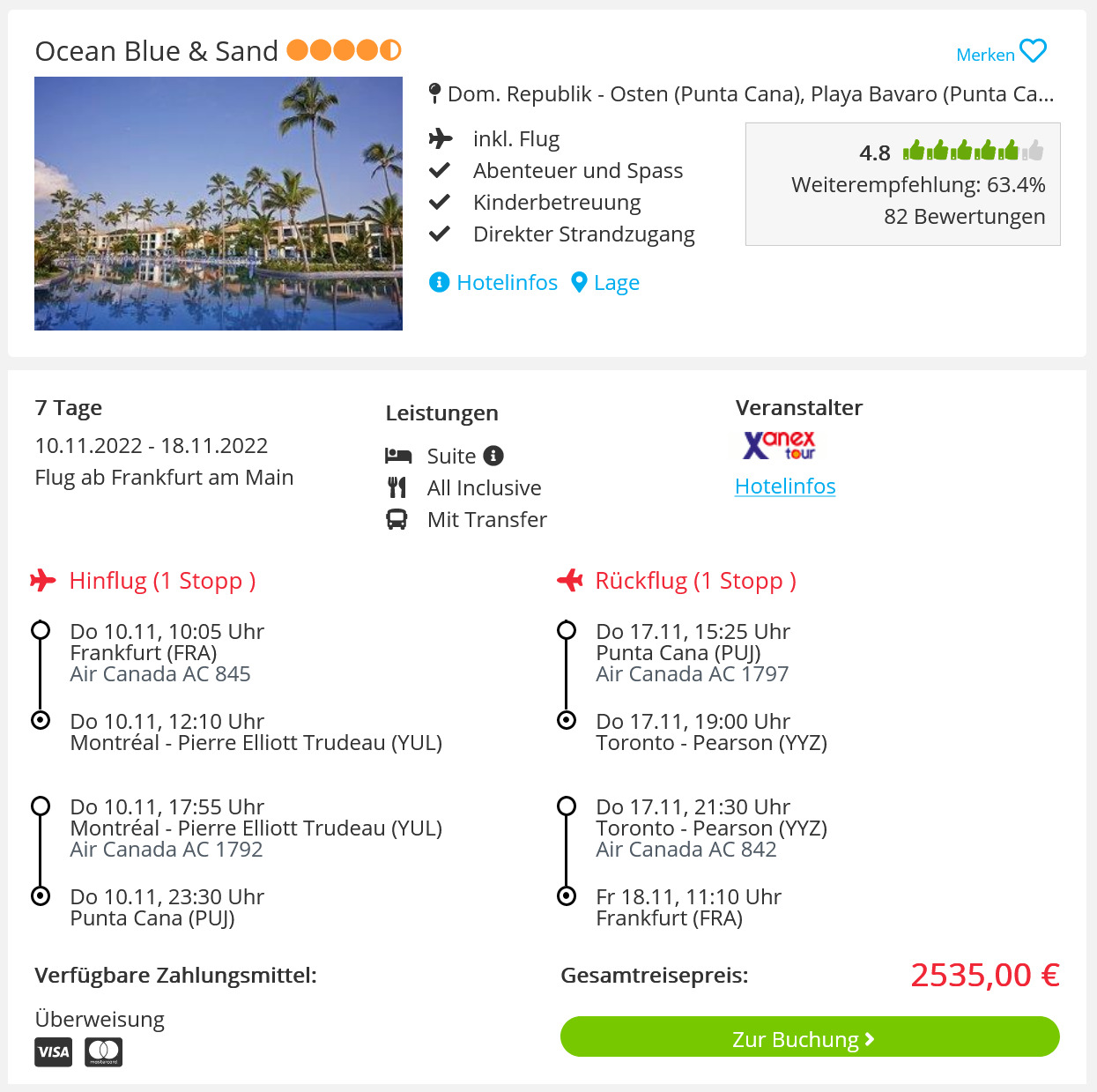
Task: Open Hotelinfos under Veranstalter
Action: tap(785, 487)
